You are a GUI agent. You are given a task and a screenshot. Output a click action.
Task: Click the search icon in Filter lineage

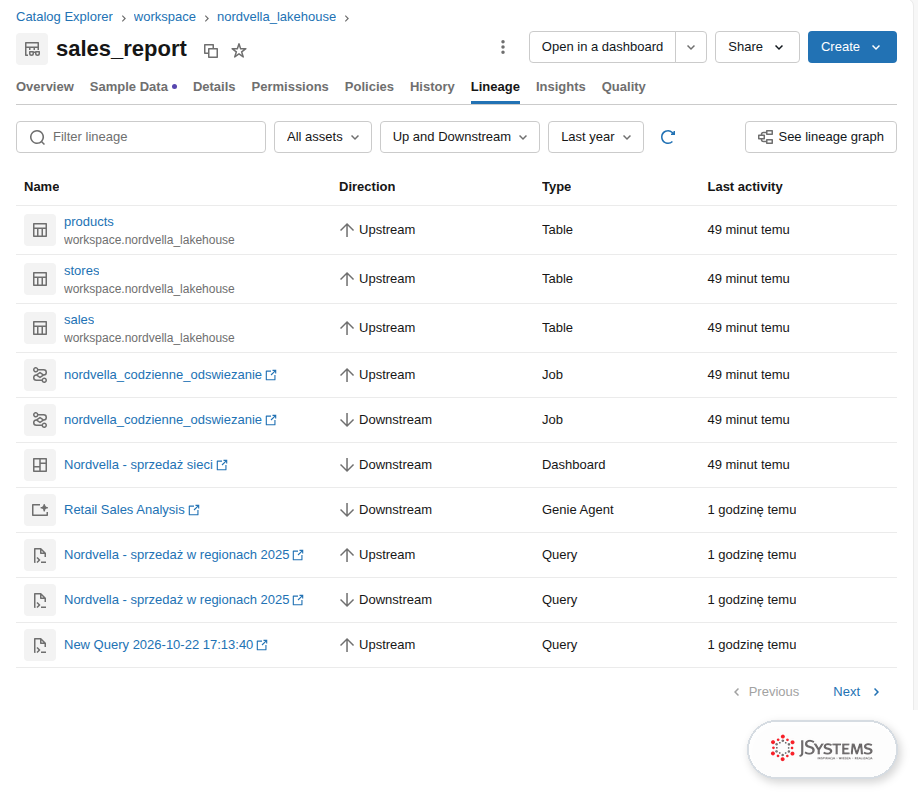(x=37, y=137)
